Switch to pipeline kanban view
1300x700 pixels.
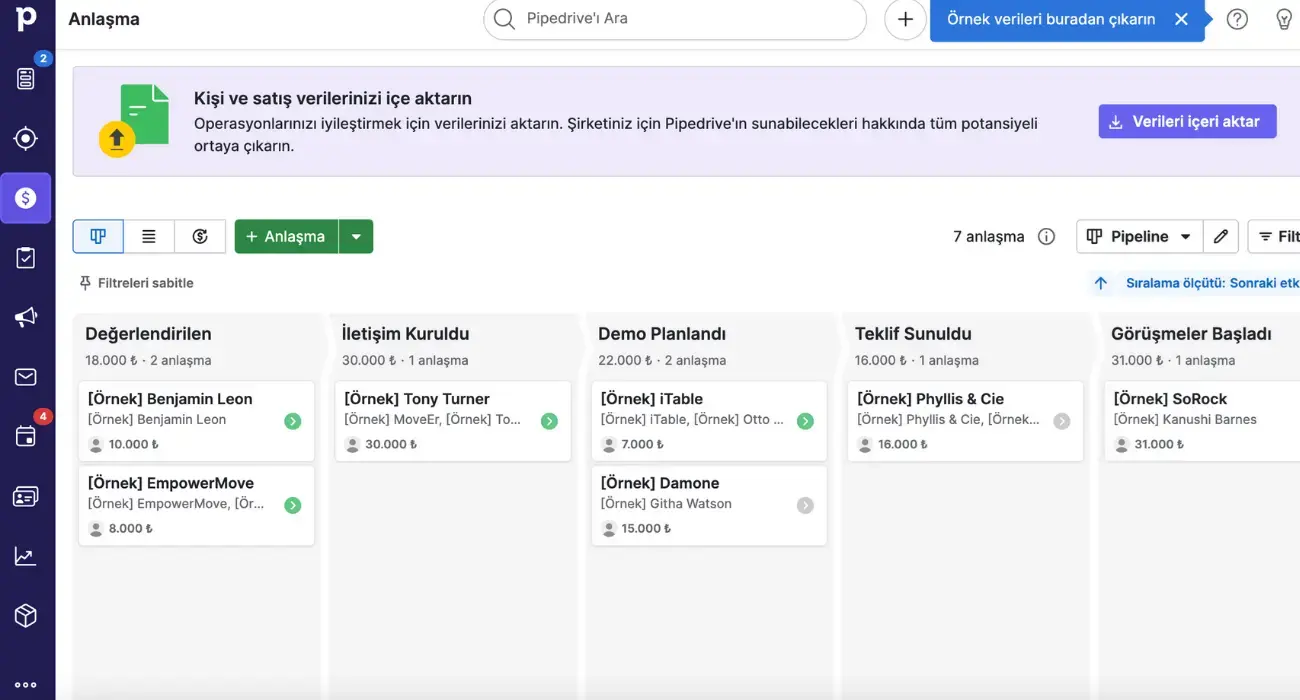[98, 236]
